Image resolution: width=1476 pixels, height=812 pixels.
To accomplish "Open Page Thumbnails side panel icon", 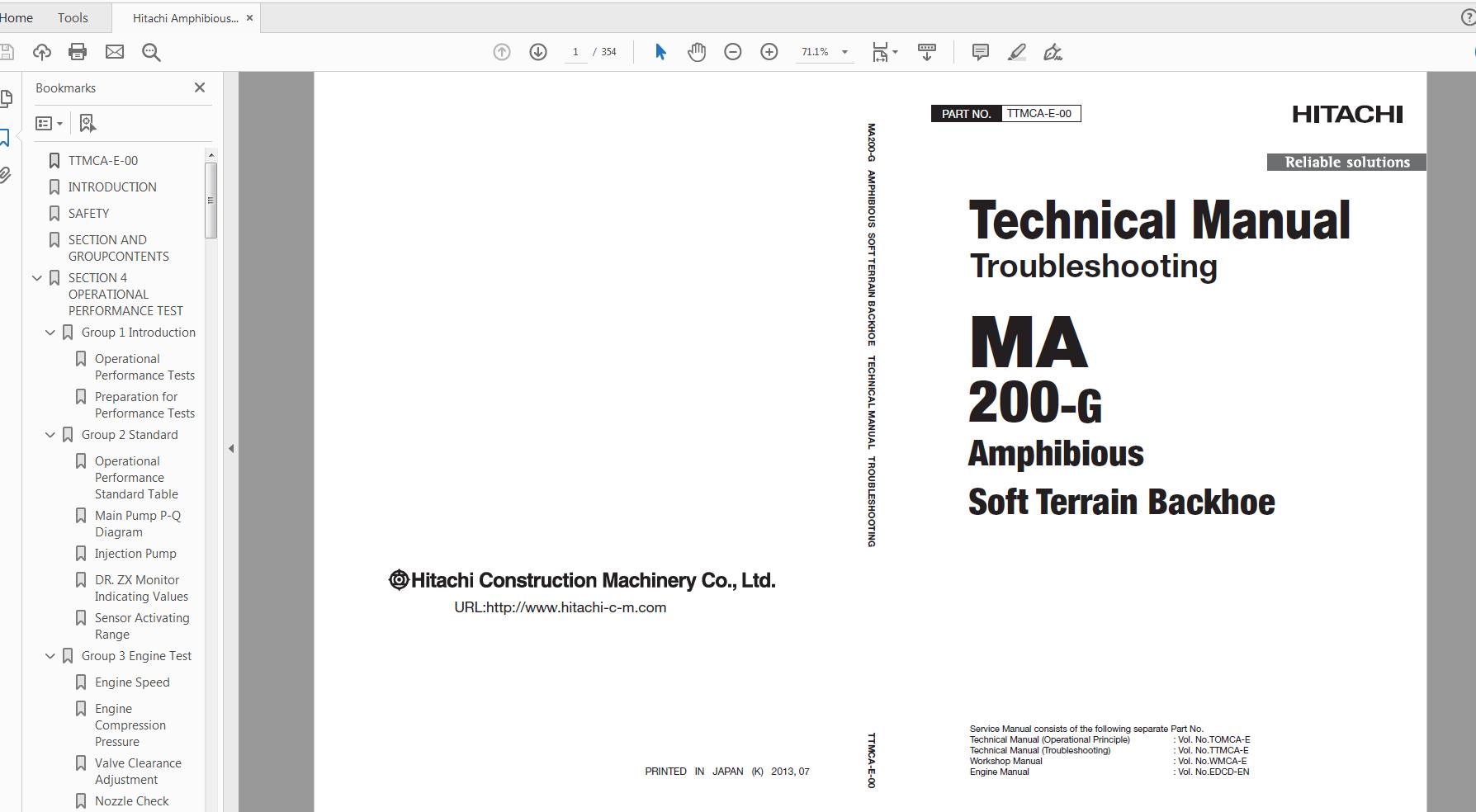I will click(x=6, y=99).
